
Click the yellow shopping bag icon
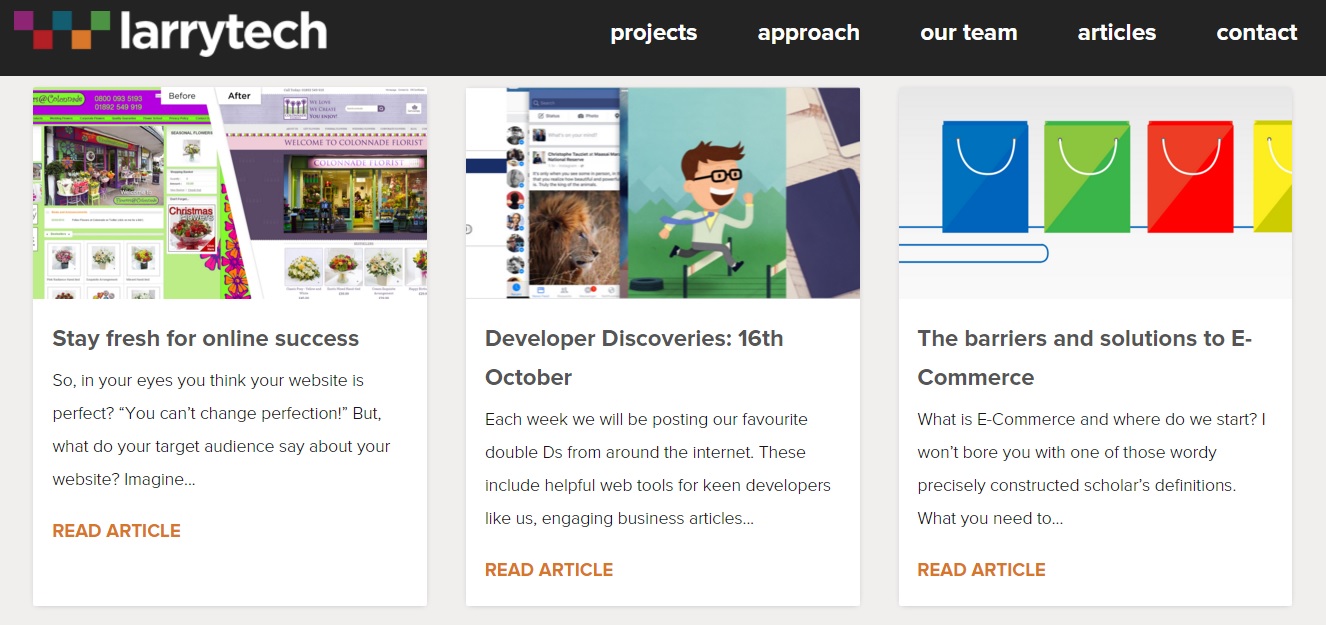[x=1272, y=176]
